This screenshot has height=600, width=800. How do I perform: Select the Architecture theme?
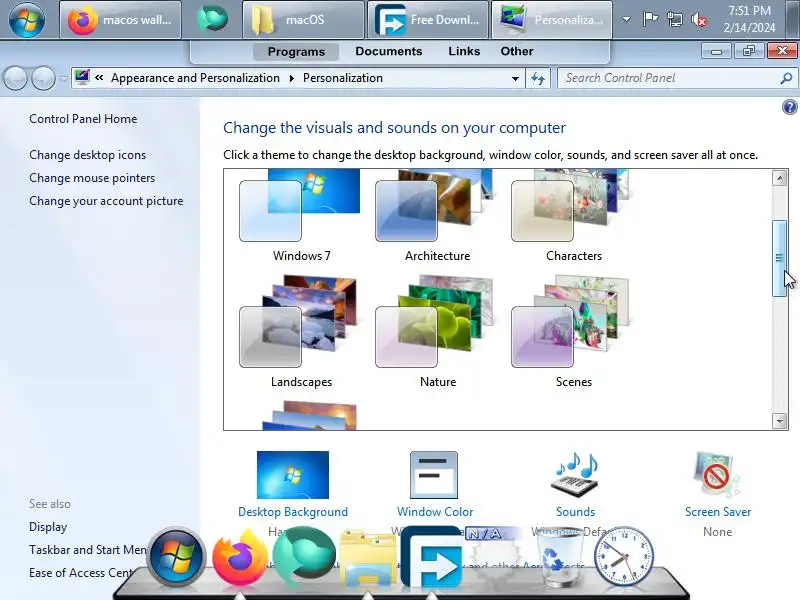pyautogui.click(x=437, y=217)
